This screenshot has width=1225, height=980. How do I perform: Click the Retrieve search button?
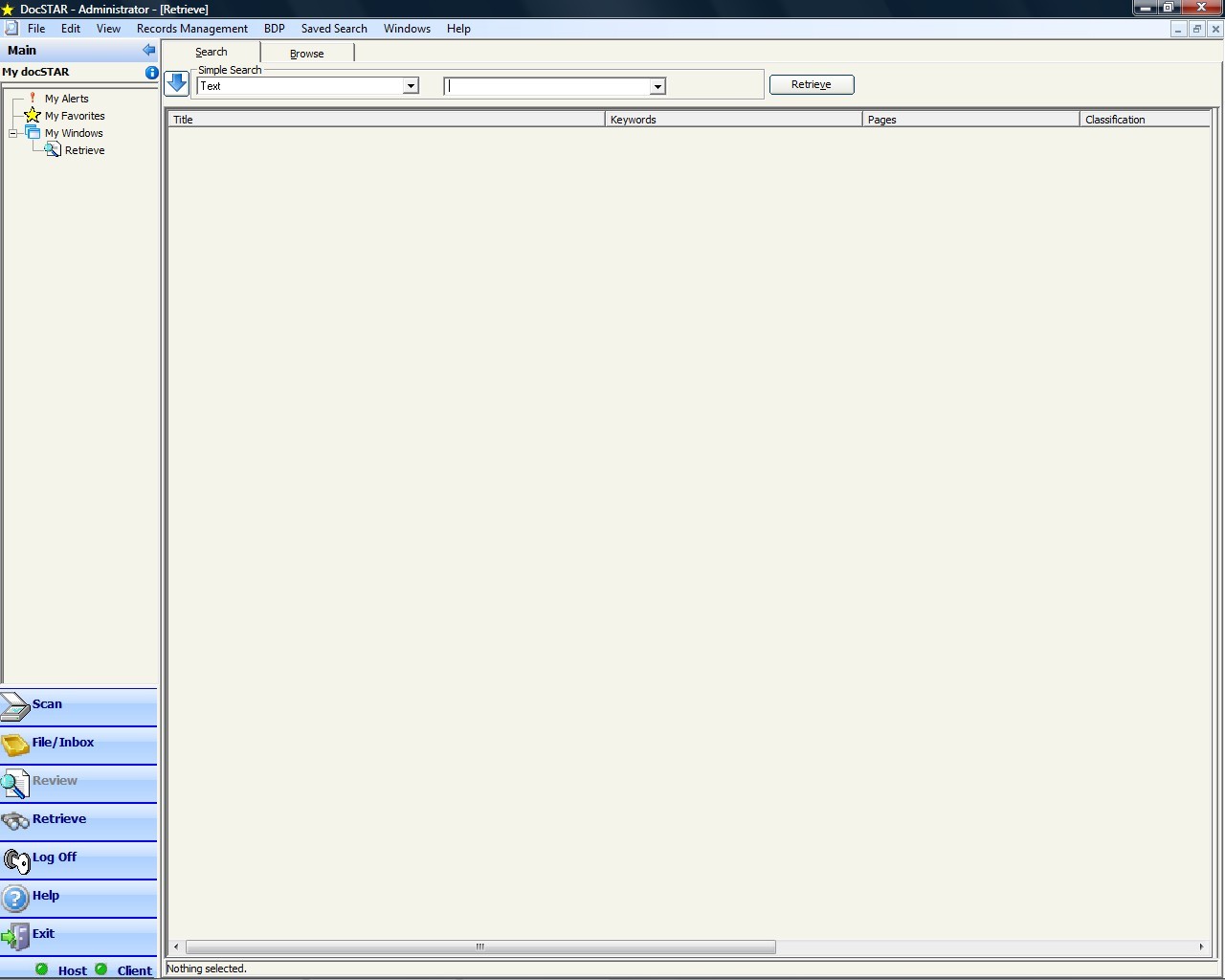(x=812, y=84)
